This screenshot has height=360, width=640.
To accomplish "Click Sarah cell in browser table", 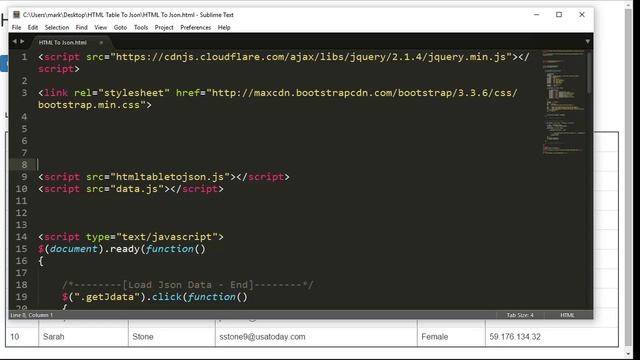I will click(x=53, y=337).
